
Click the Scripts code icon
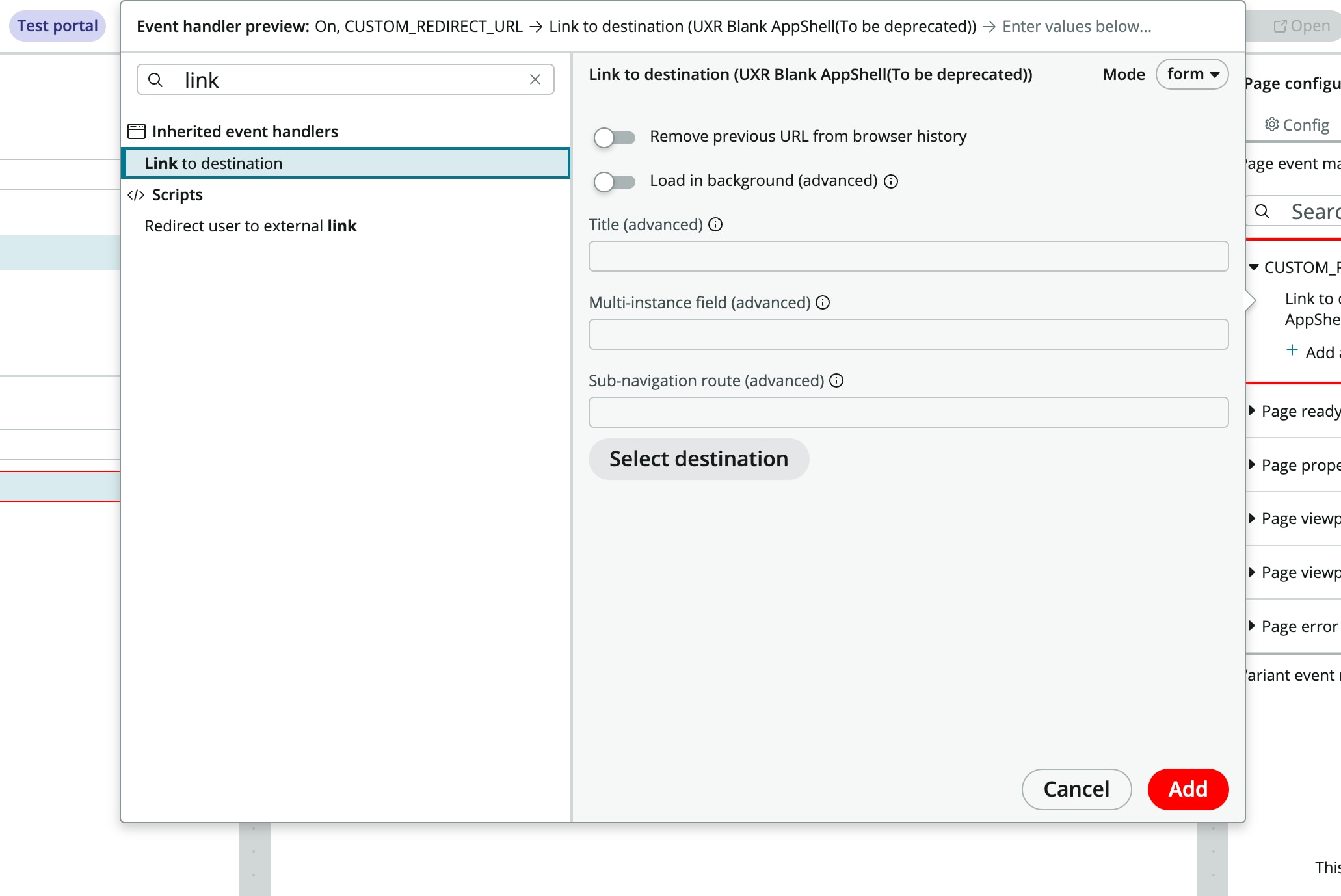136,194
